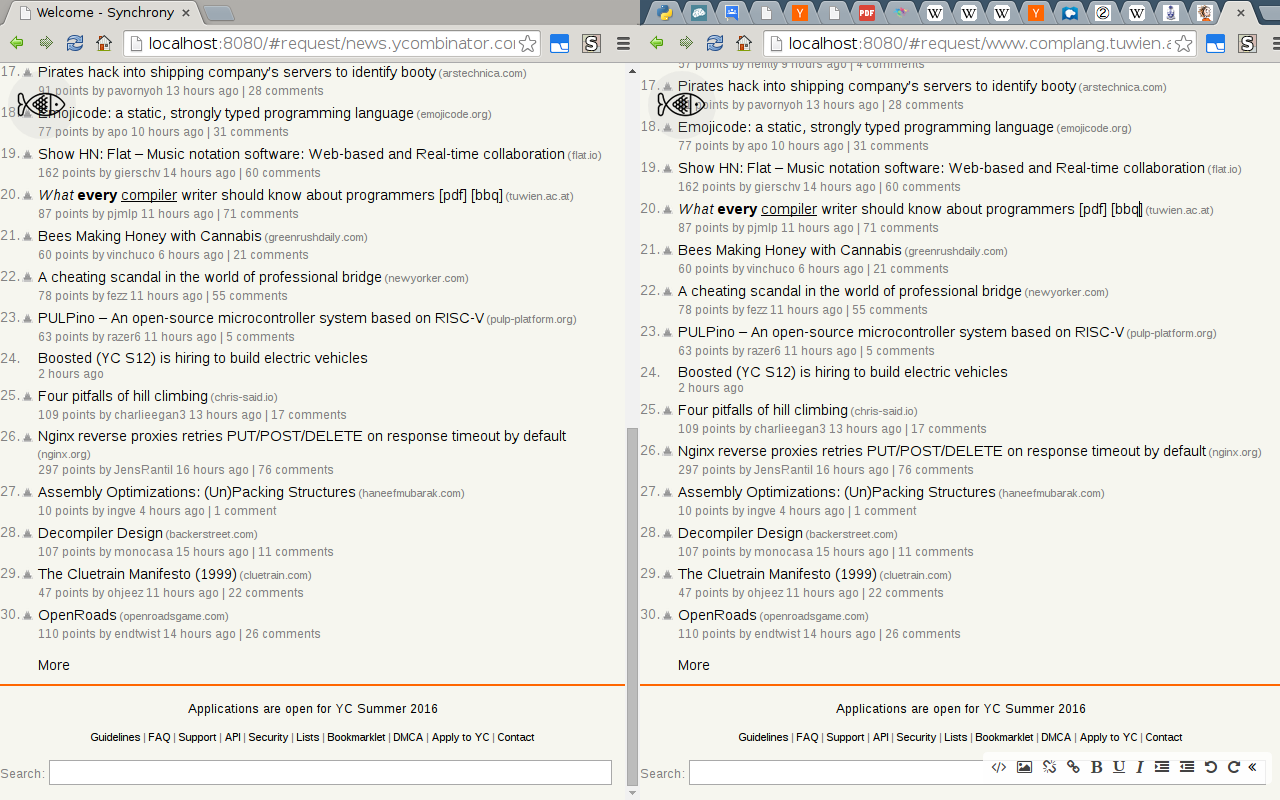This screenshot has height=800, width=1280.
Task: Open S extension icon in right window
Action: [1247, 44]
